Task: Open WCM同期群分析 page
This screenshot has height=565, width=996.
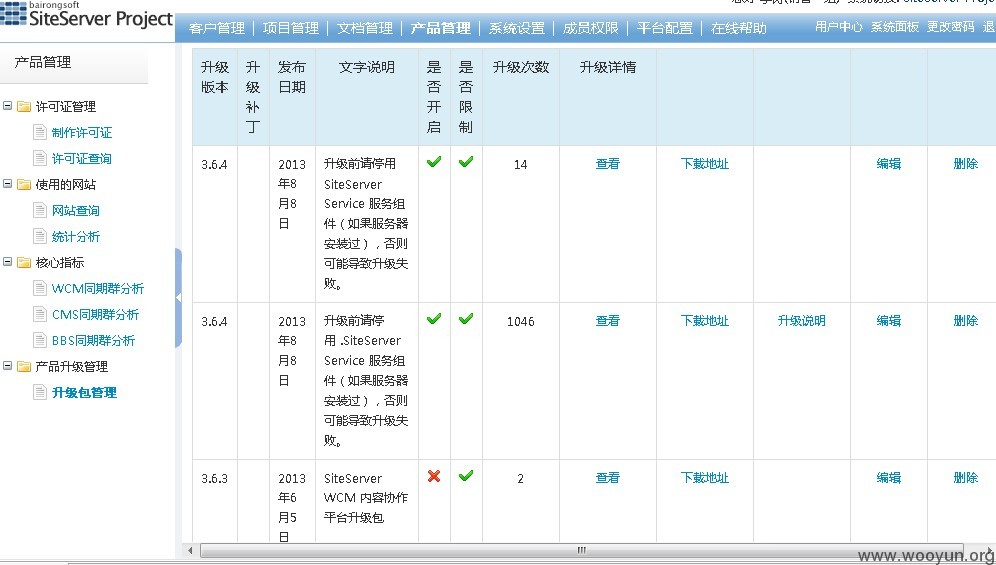Action: (98, 289)
